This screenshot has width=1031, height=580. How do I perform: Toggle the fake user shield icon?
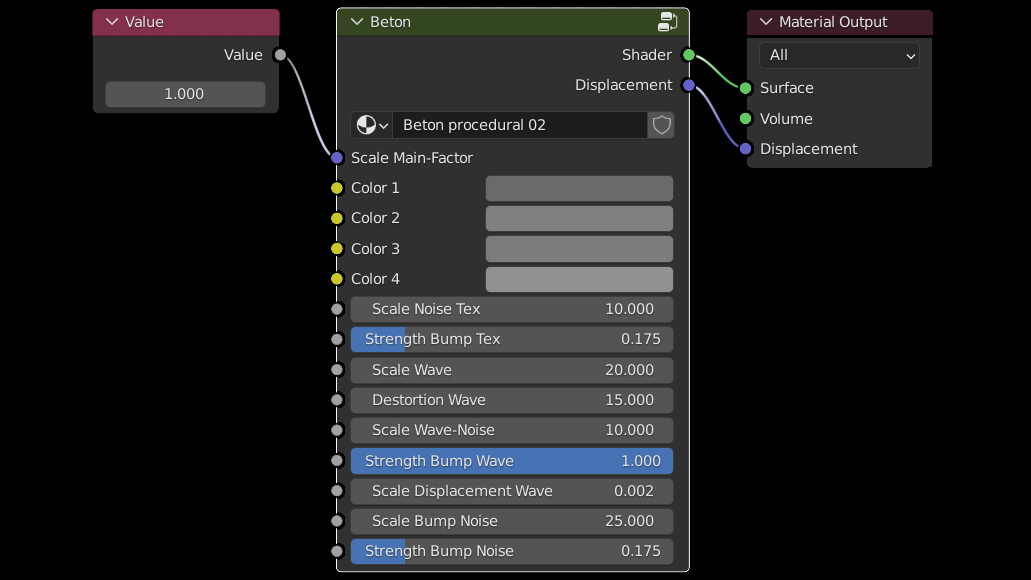click(x=661, y=125)
